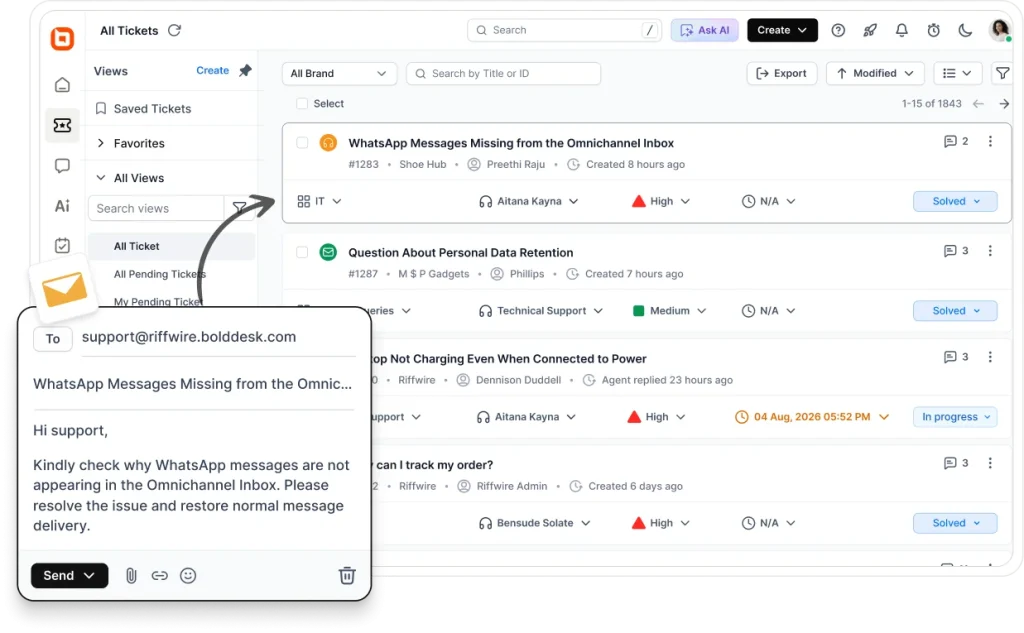Screen dimensions: 1024x633
Task: Open the user profile avatar
Action: pyautogui.click(x=999, y=30)
